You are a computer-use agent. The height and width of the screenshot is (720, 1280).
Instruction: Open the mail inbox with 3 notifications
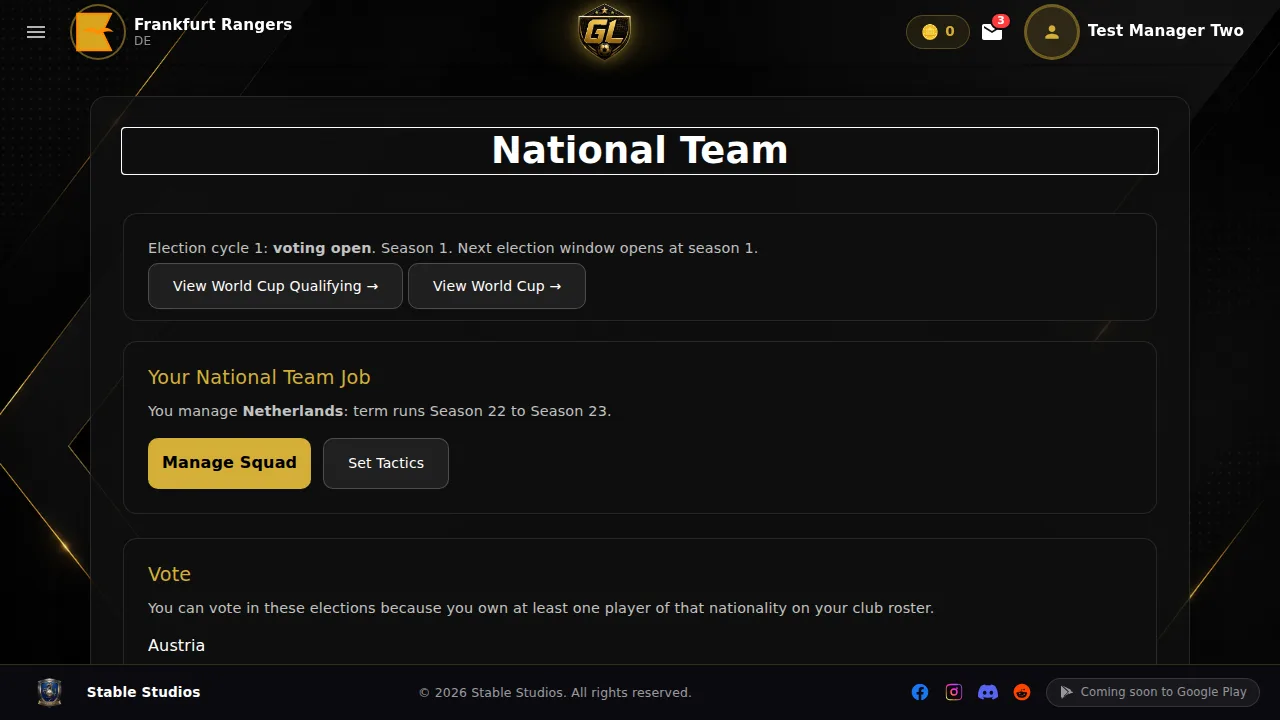click(993, 31)
